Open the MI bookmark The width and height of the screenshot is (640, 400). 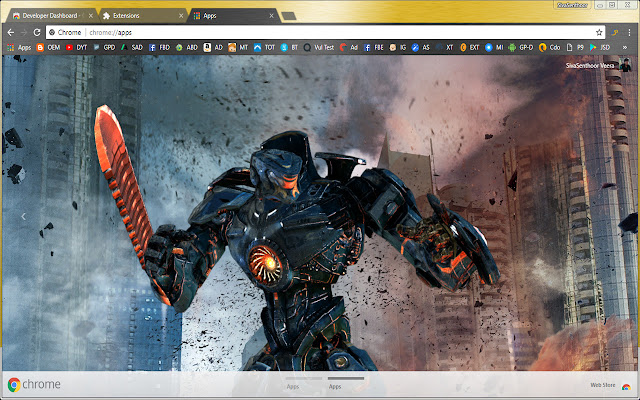click(494, 47)
